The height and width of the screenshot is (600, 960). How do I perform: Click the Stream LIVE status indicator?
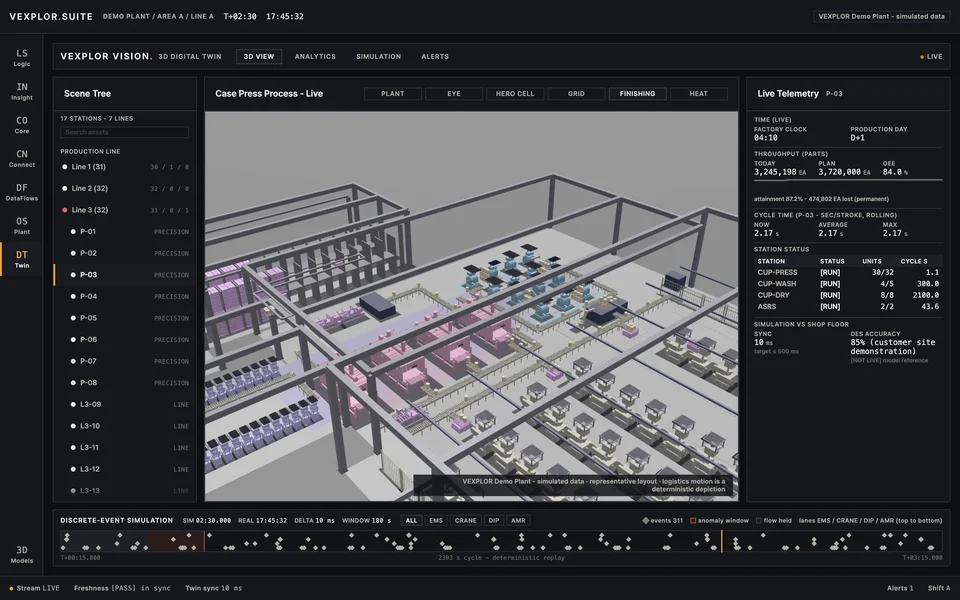(34, 588)
